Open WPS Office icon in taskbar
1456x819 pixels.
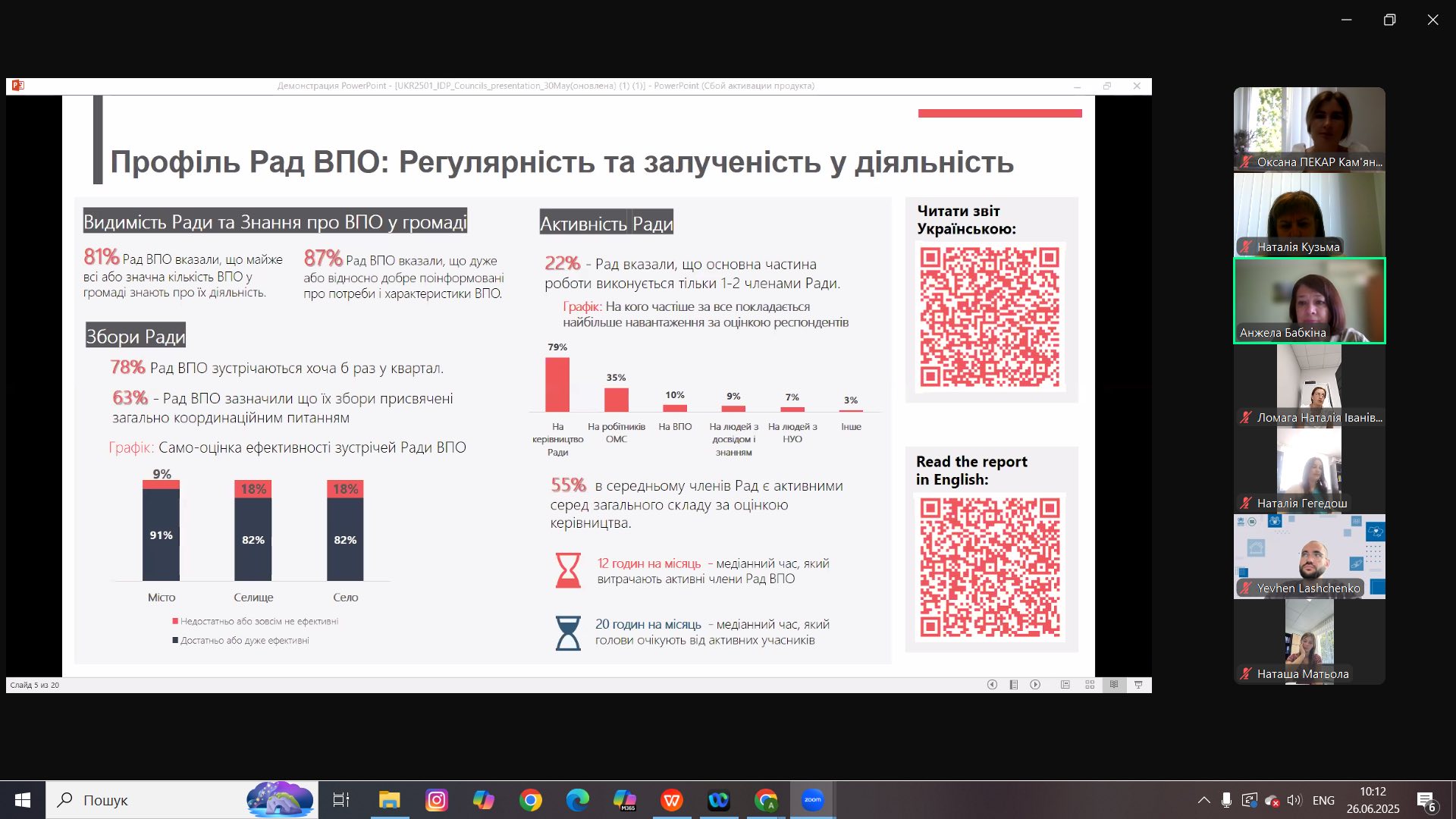671,800
